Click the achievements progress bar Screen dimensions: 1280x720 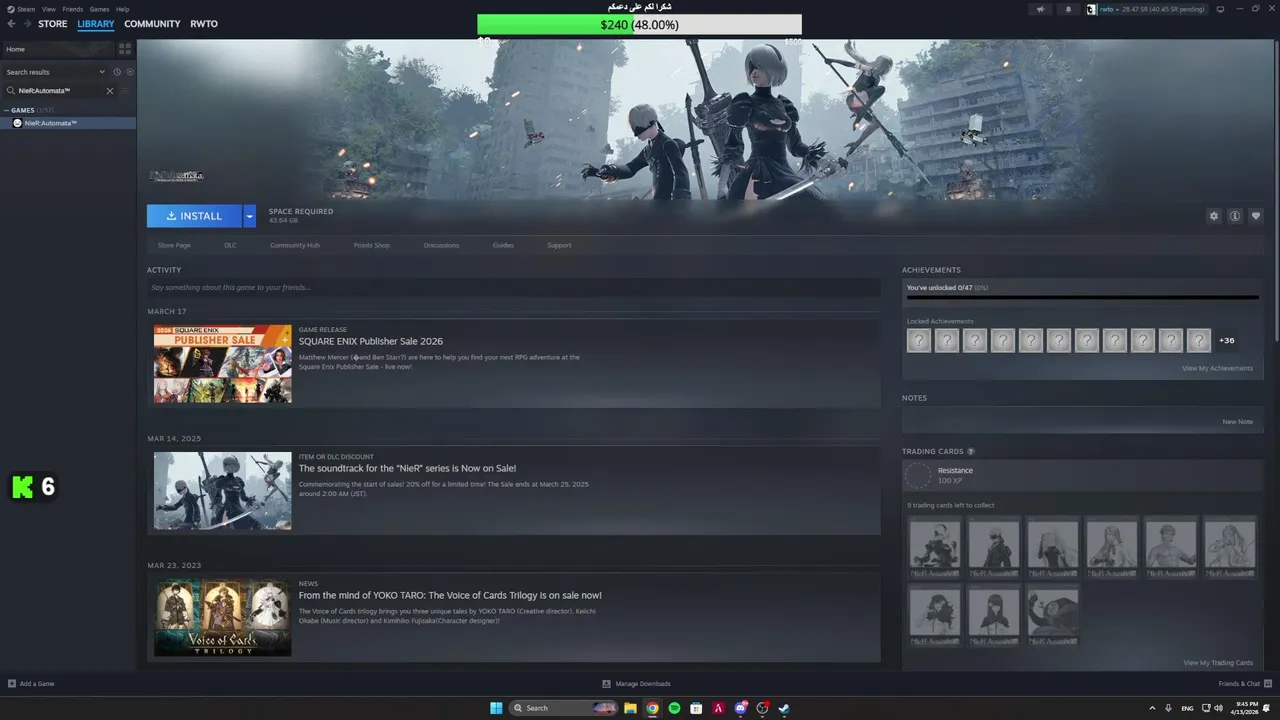1082,297
